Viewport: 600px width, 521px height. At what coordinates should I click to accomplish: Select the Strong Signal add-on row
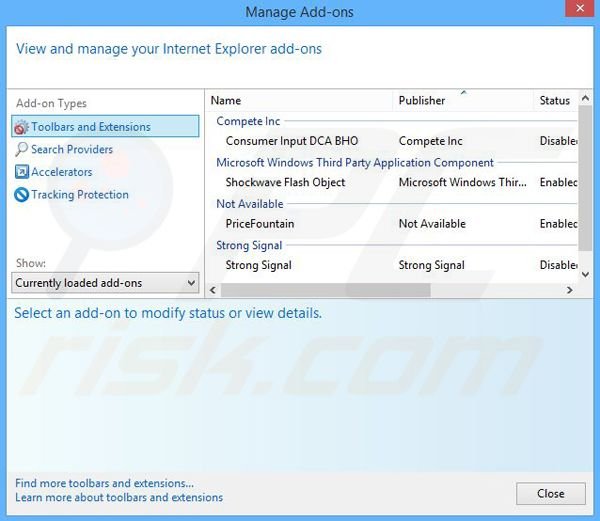(392, 265)
